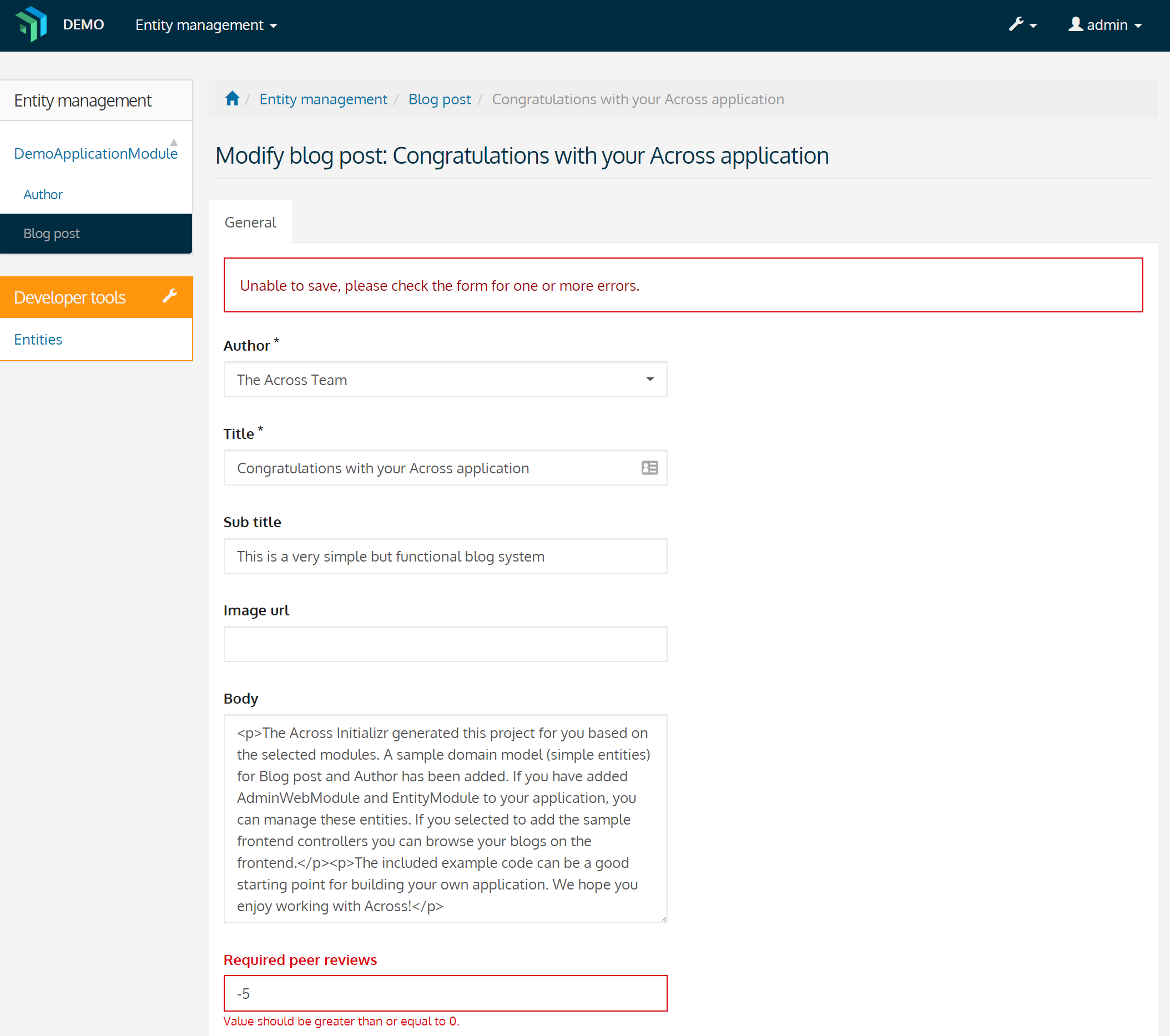This screenshot has height=1036, width=1170.
Task: Click the Image url empty input field
Action: (446, 644)
